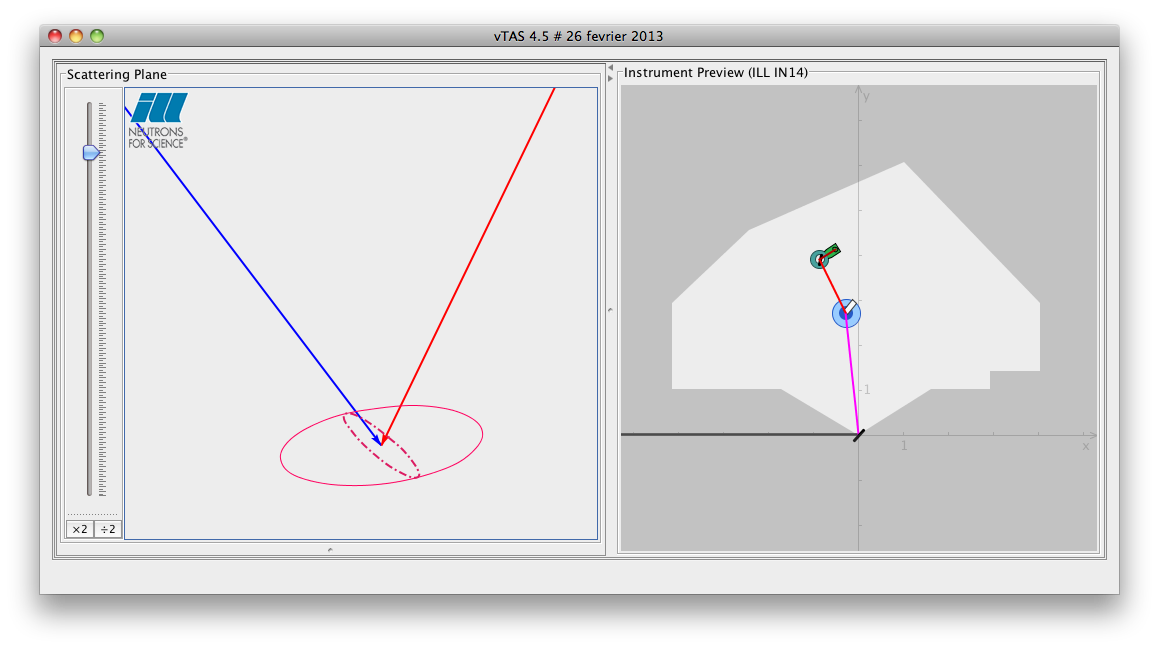This screenshot has height=649, width=1159.
Task: Select the blue sample table circle
Action: 846,313
